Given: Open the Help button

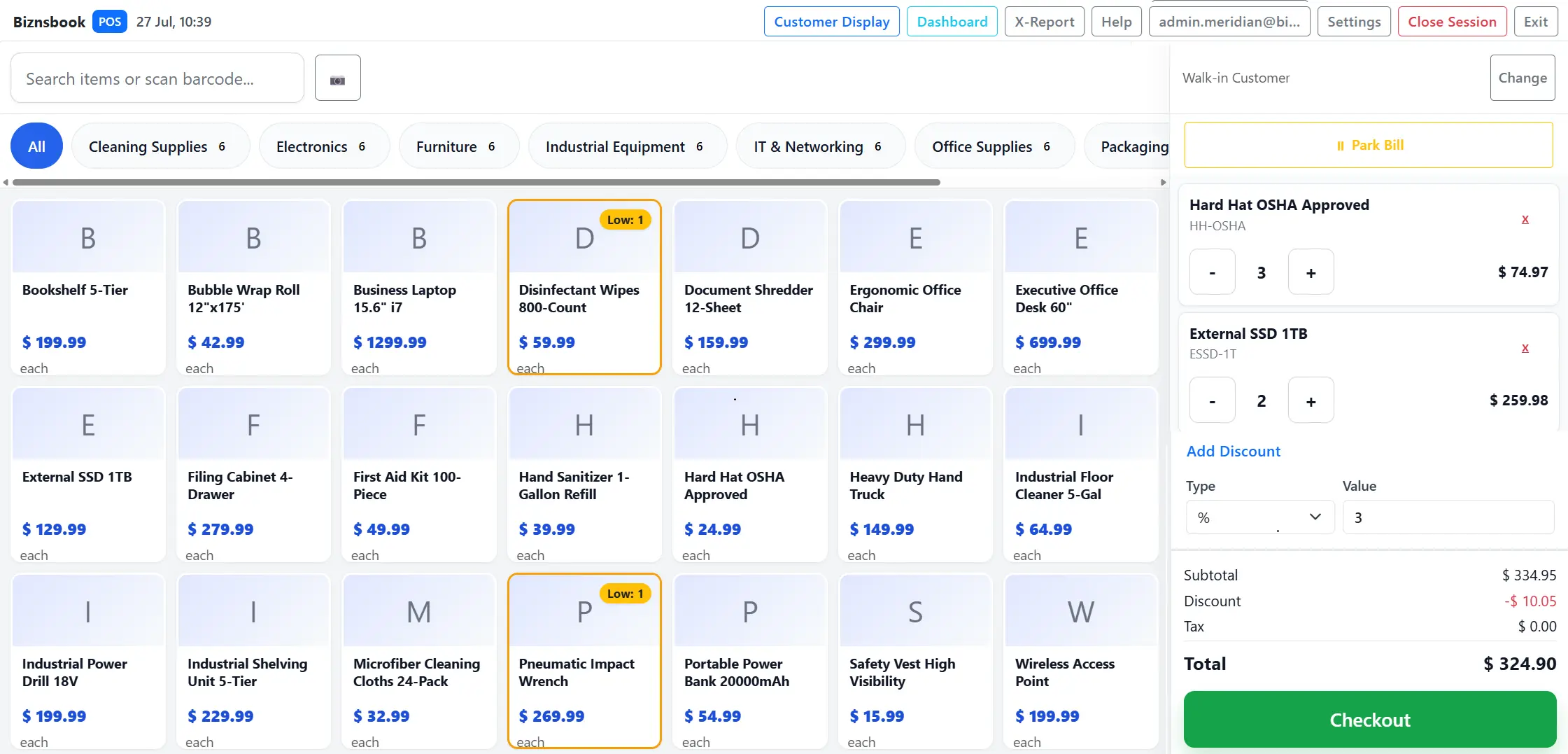Looking at the screenshot, I should click(1116, 22).
